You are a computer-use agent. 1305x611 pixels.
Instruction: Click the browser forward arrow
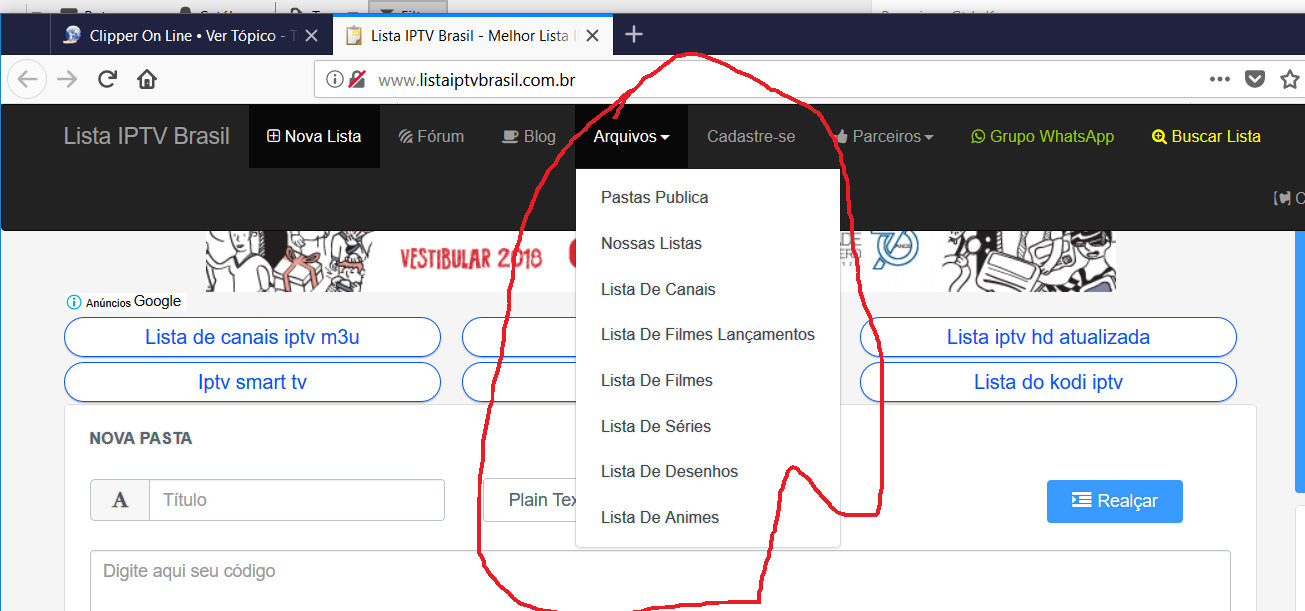(67, 80)
